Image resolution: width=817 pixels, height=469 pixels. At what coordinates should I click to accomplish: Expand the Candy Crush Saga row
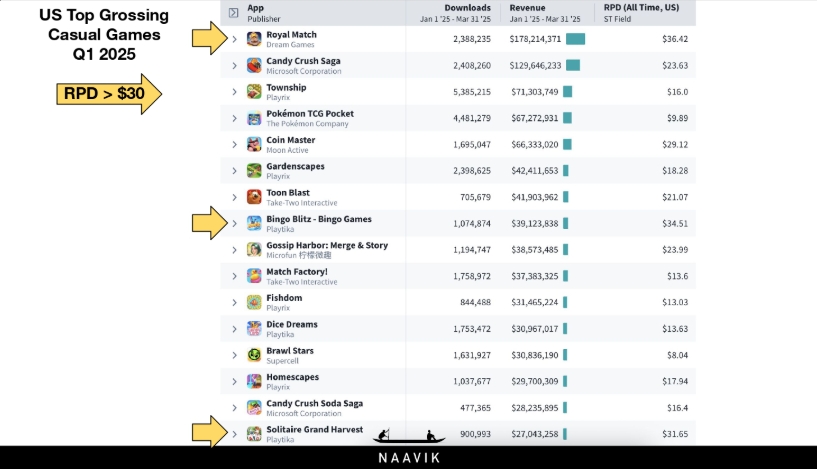pyautogui.click(x=234, y=66)
